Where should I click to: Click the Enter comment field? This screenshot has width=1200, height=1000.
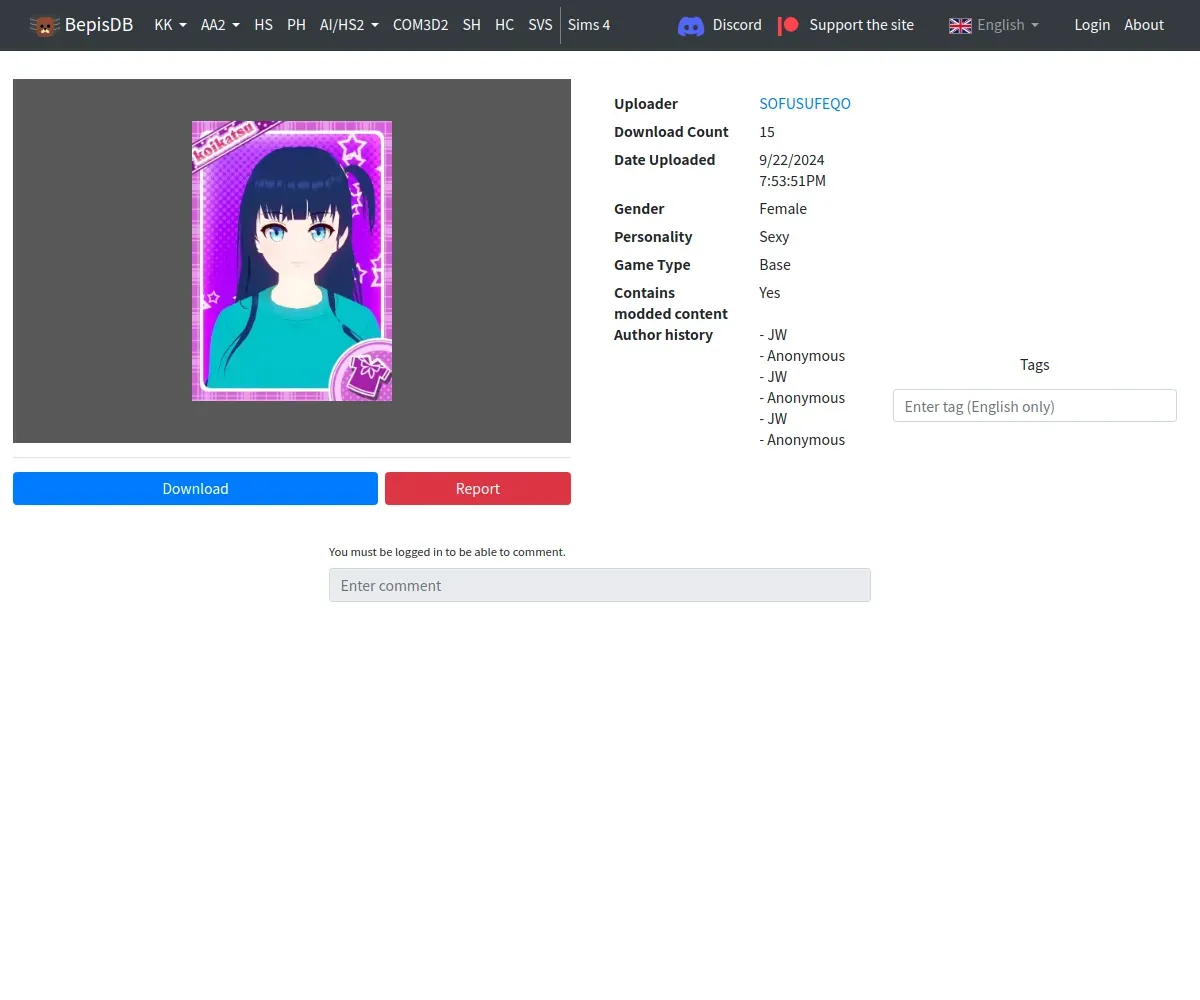tap(600, 585)
